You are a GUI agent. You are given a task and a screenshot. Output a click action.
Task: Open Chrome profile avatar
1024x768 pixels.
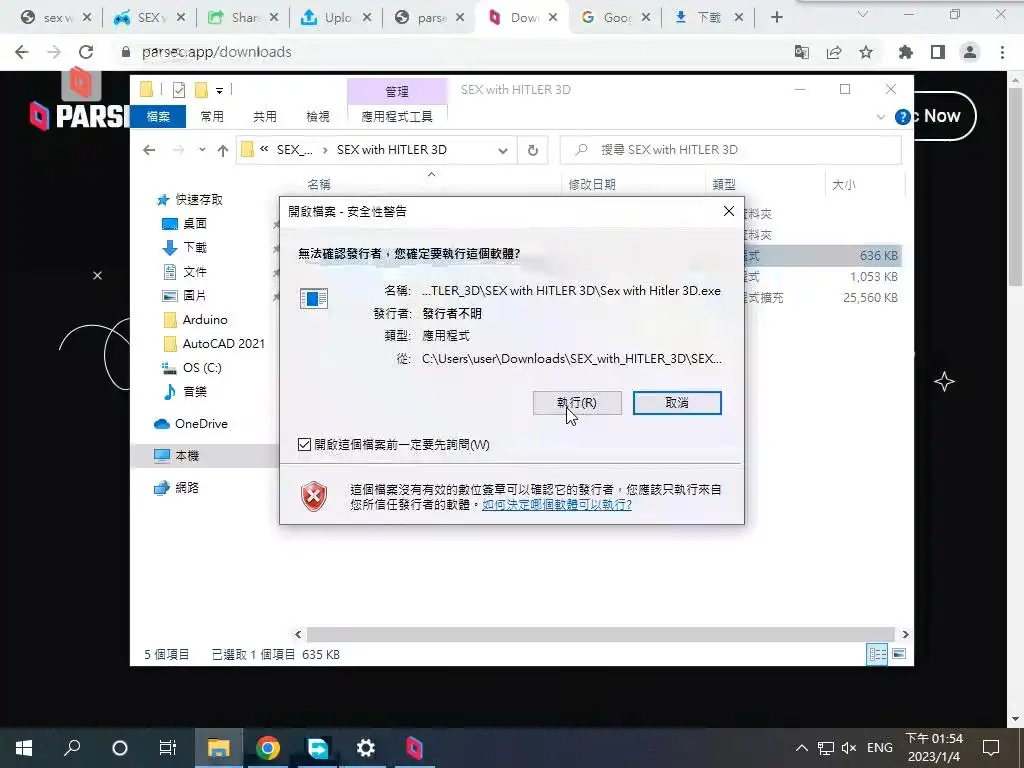(x=970, y=52)
